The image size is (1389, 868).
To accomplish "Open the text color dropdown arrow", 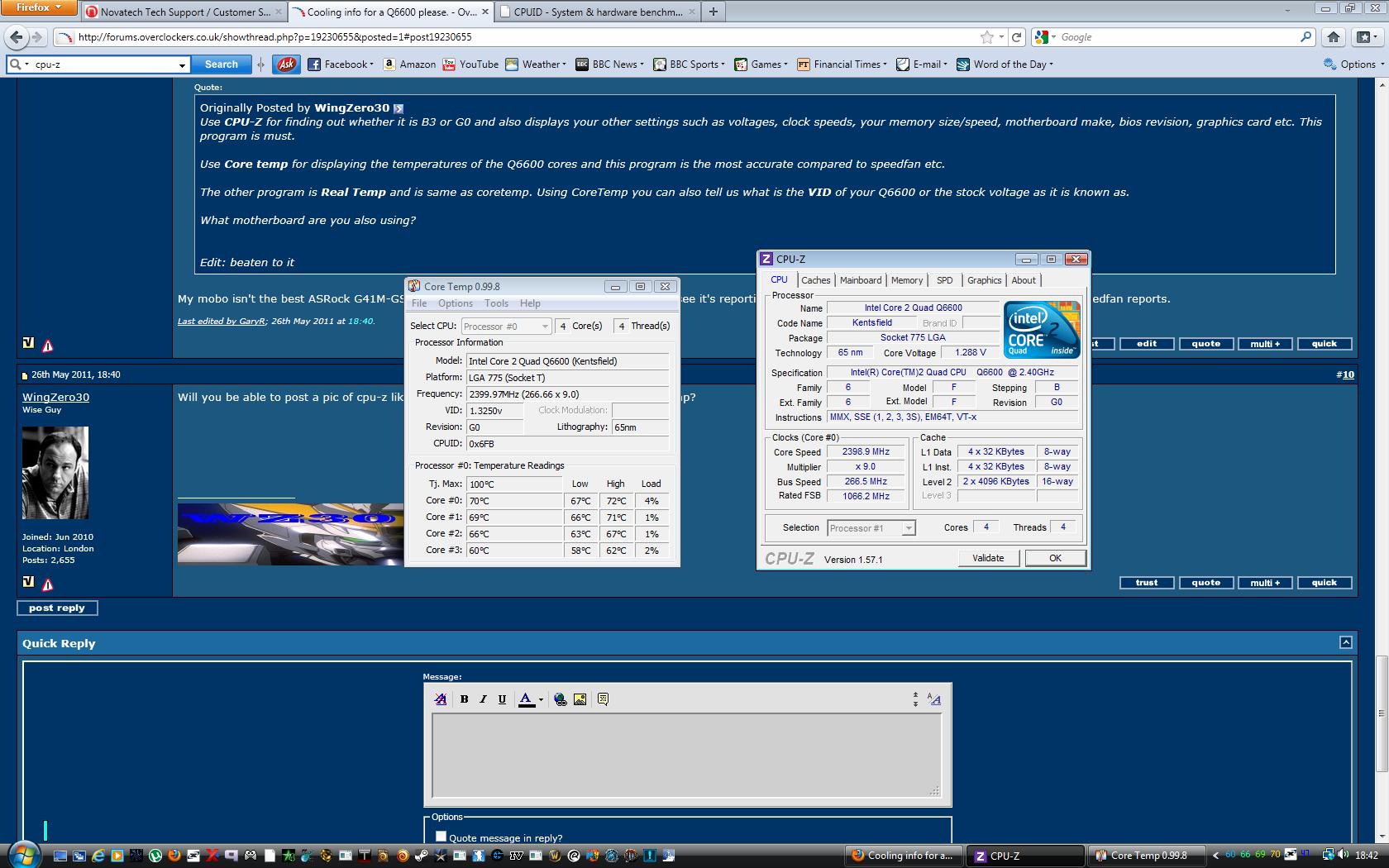I will click(x=541, y=700).
